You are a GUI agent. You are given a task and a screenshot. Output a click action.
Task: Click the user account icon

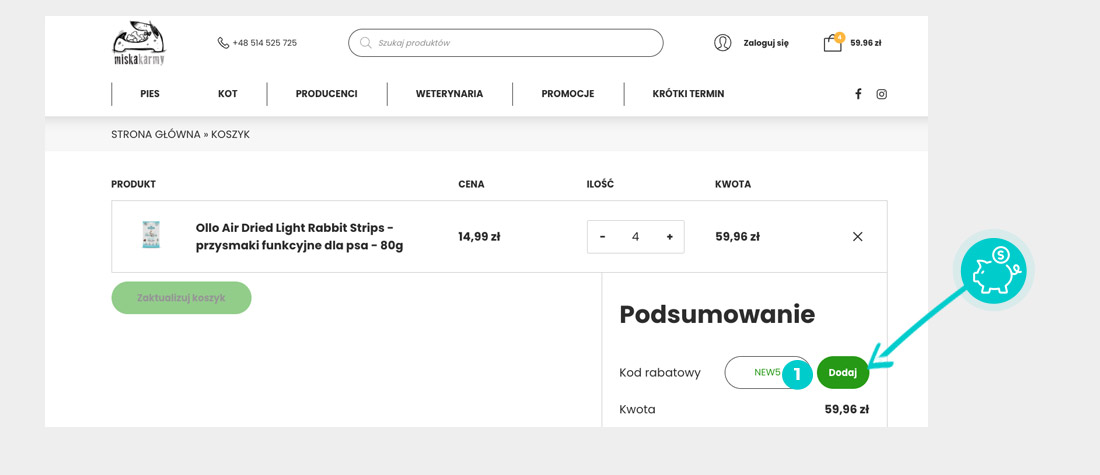[x=722, y=43]
